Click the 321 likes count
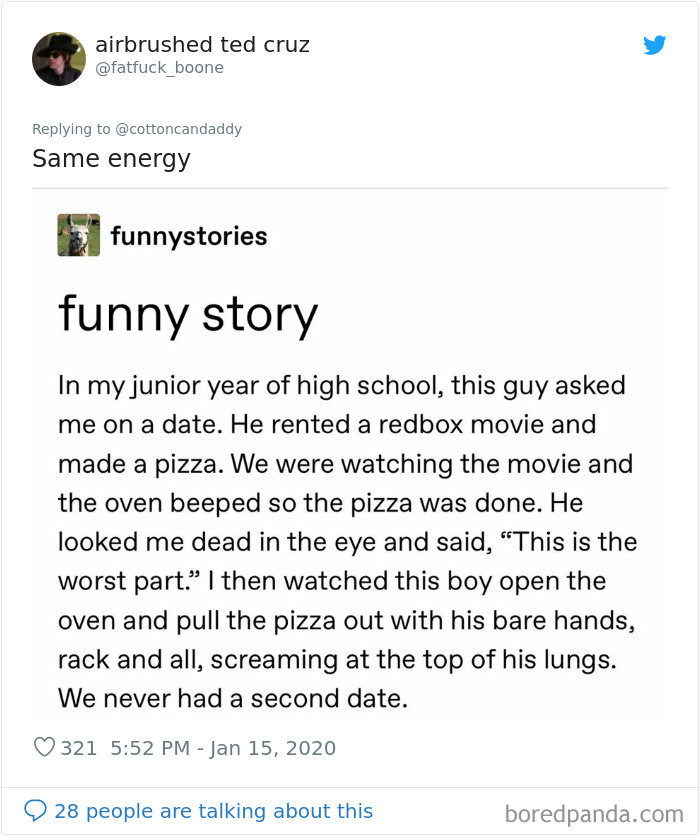This screenshot has height=836, width=700. (78, 748)
